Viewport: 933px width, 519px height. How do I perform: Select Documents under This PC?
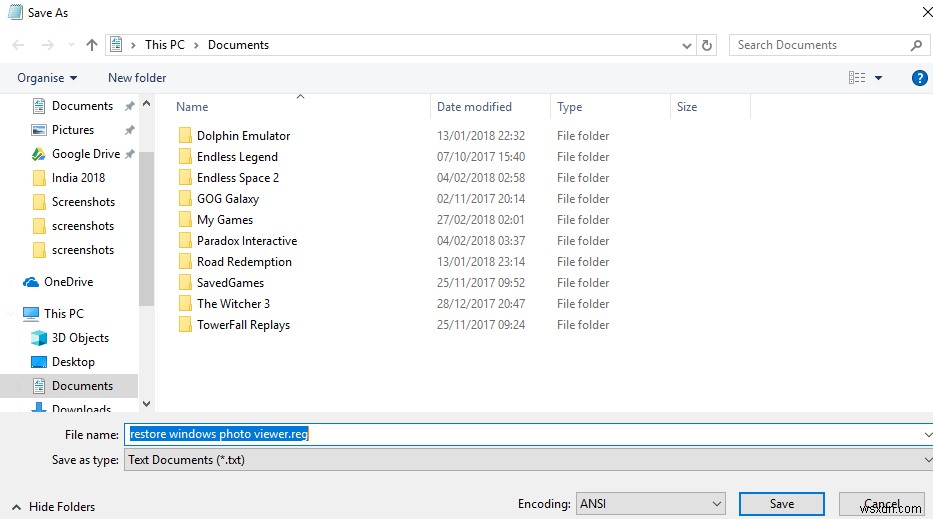82,386
